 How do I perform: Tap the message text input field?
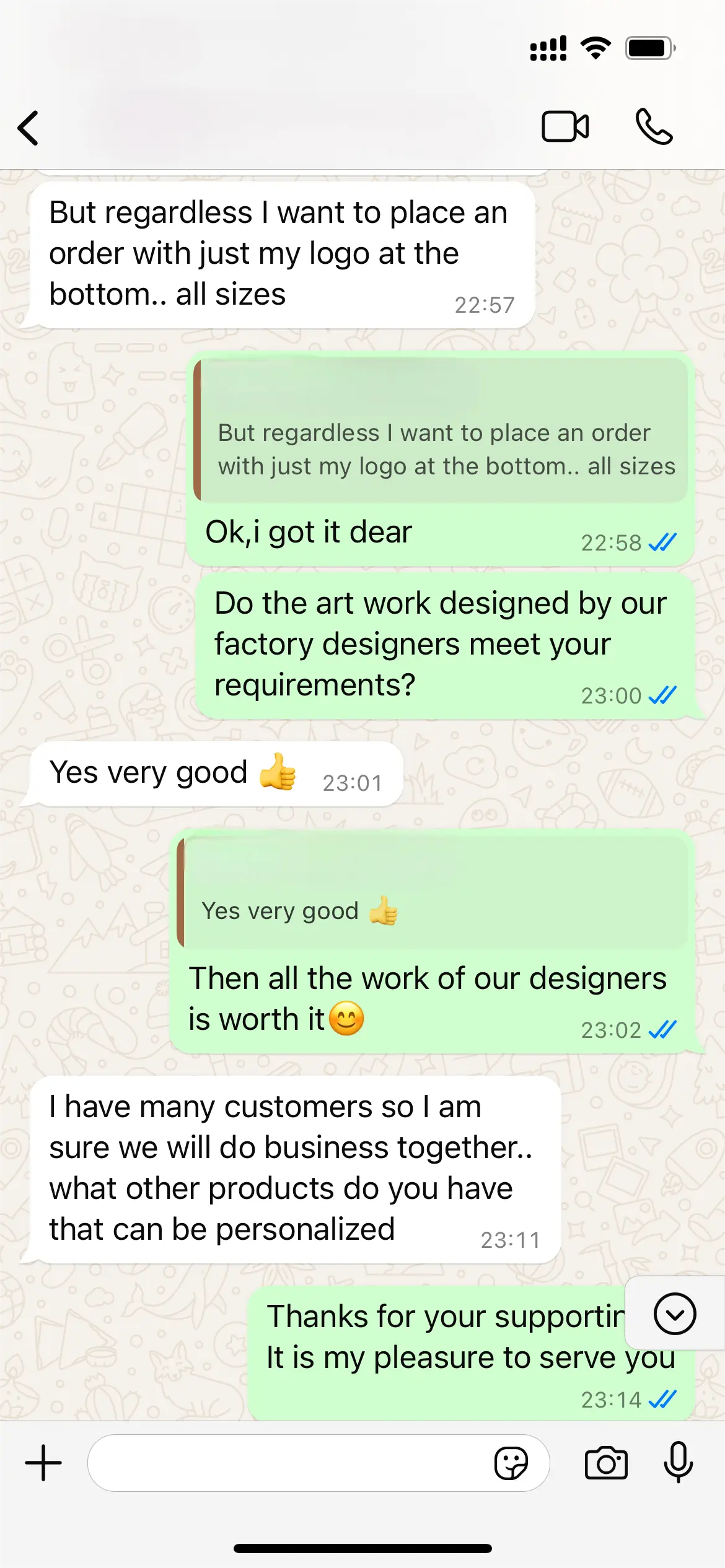[x=291, y=1463]
